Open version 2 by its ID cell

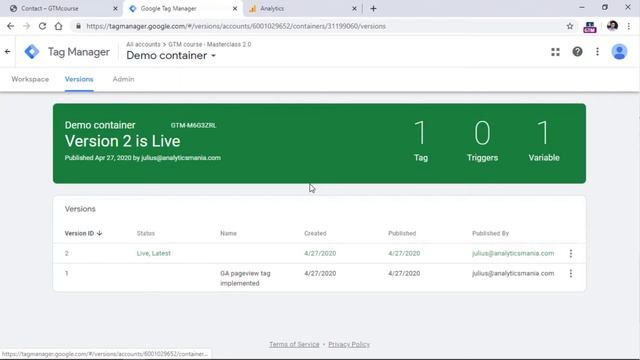point(67,253)
